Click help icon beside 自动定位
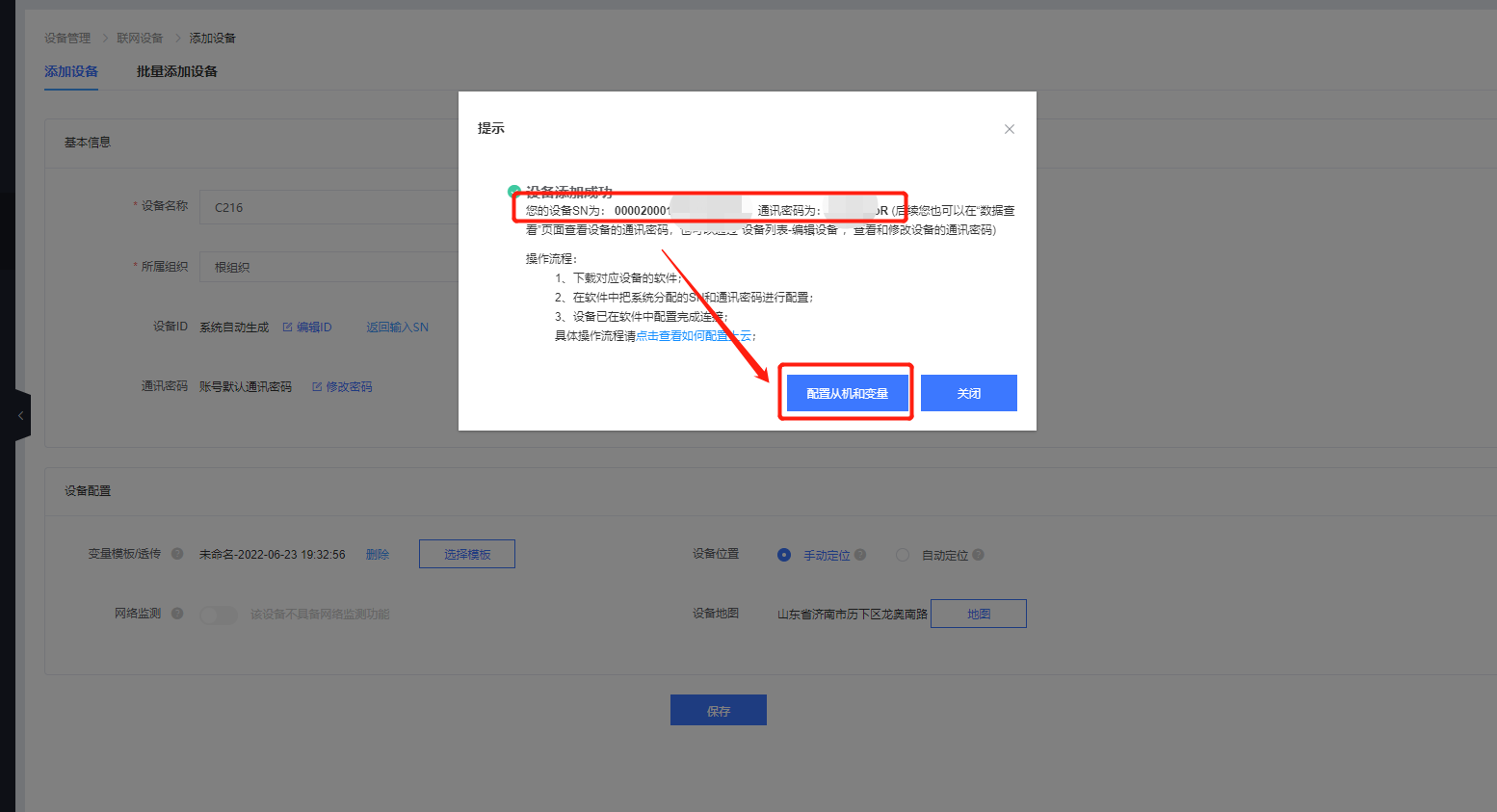Screen dimensions: 1497x812 point(978,555)
